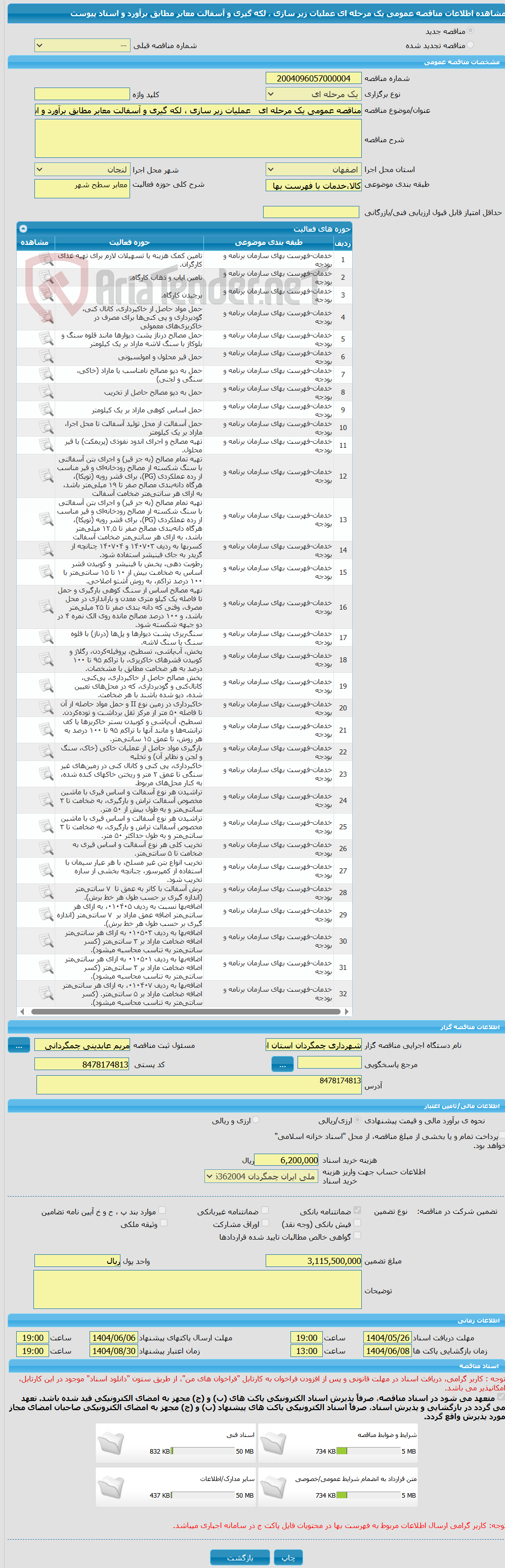Open the view icon for activity row 32

[46, 993]
